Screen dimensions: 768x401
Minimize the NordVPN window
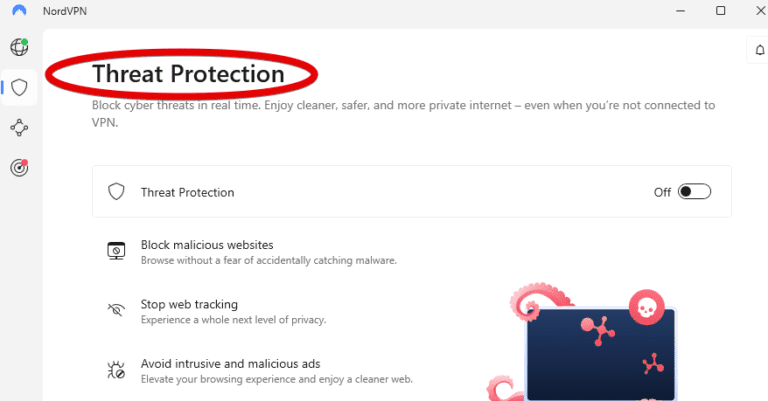(x=676, y=11)
